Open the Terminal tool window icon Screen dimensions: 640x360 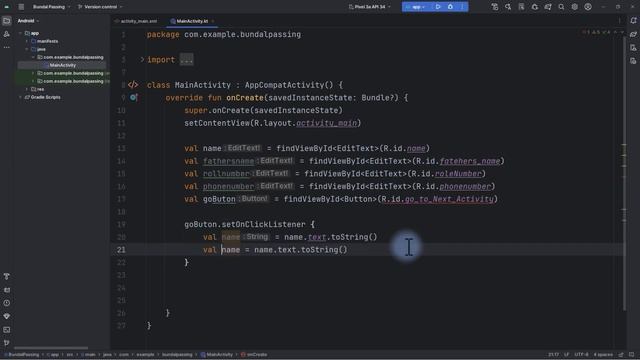click(x=7, y=329)
